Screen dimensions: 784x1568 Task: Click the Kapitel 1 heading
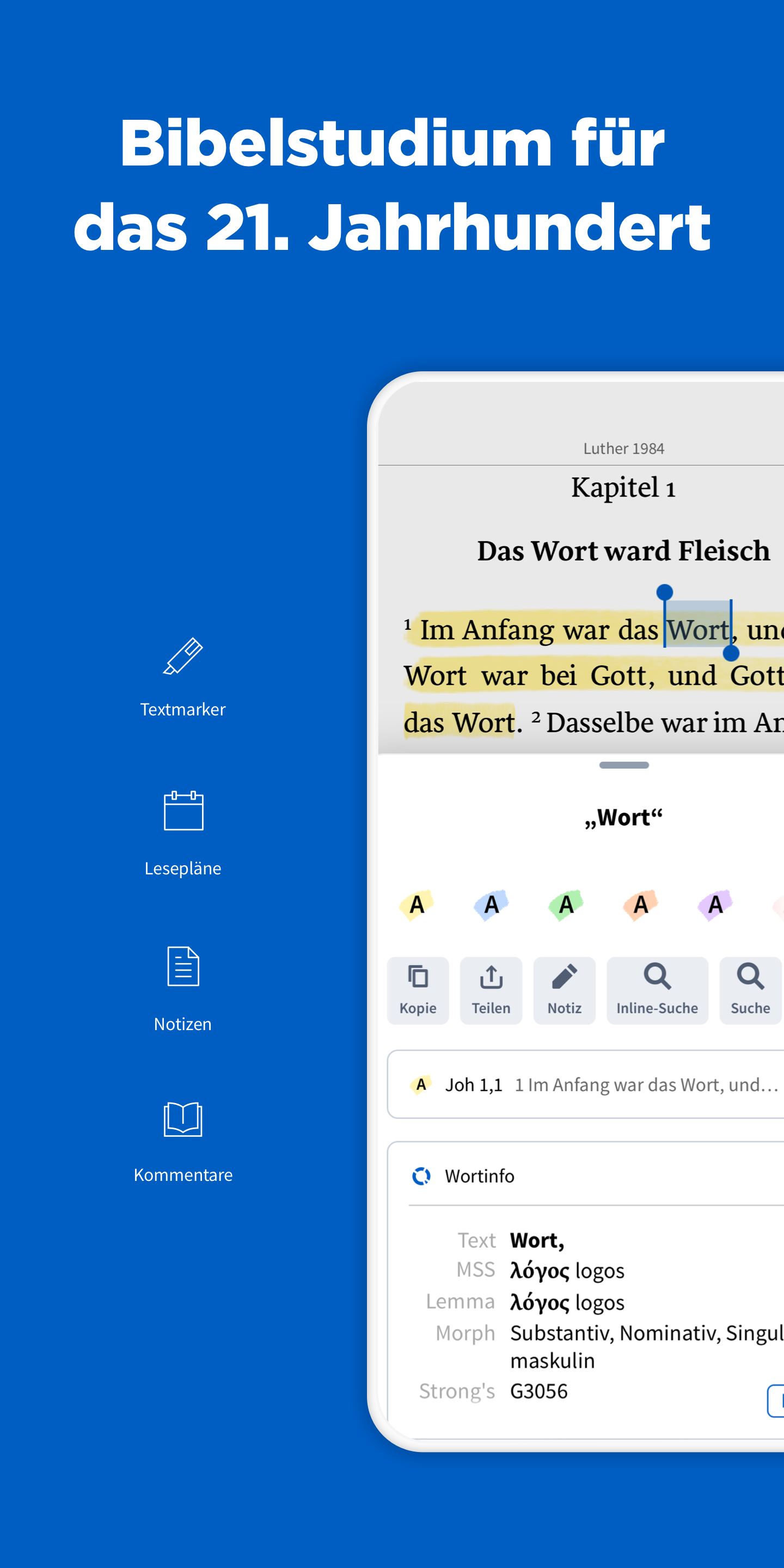point(623,488)
